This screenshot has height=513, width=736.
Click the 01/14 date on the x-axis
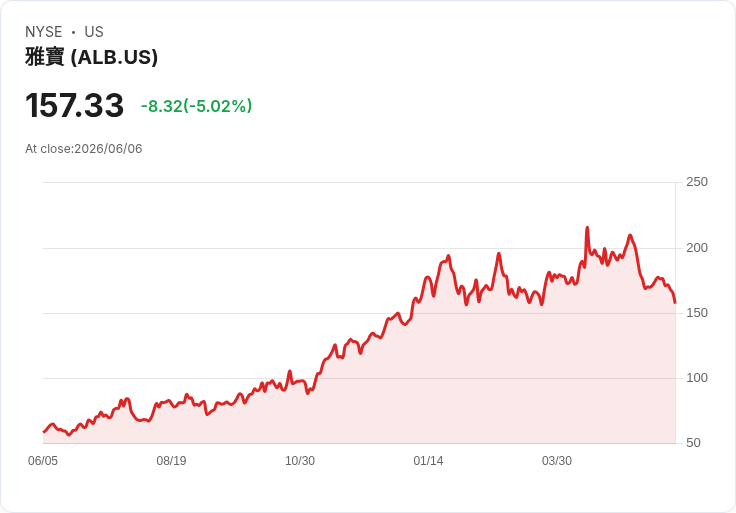428,461
